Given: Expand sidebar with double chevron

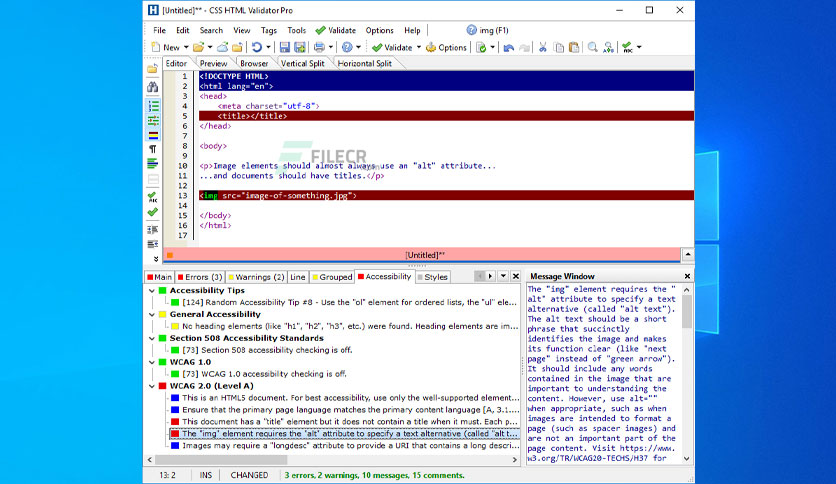Looking at the screenshot, I should [x=156, y=259].
